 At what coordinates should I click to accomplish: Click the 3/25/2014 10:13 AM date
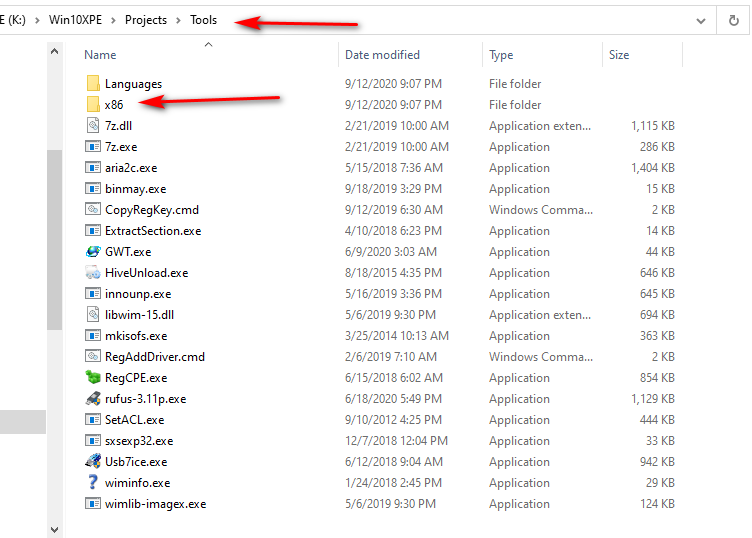[397, 336]
